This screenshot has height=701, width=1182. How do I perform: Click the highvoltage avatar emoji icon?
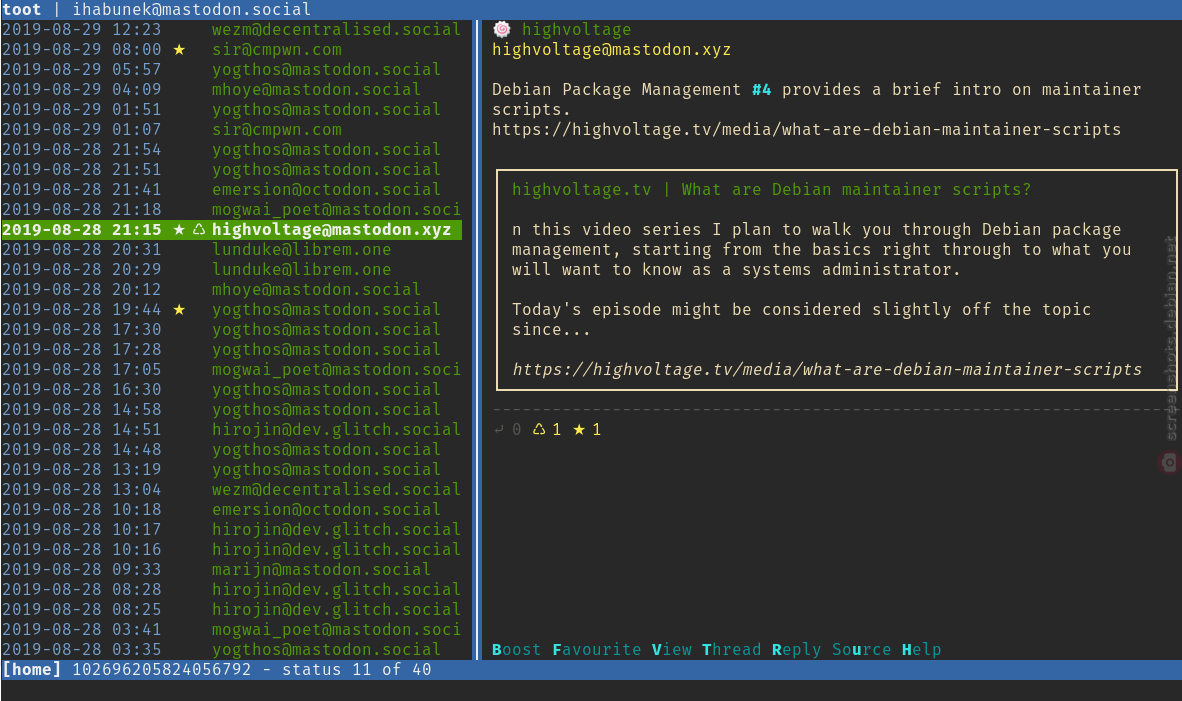pos(501,29)
